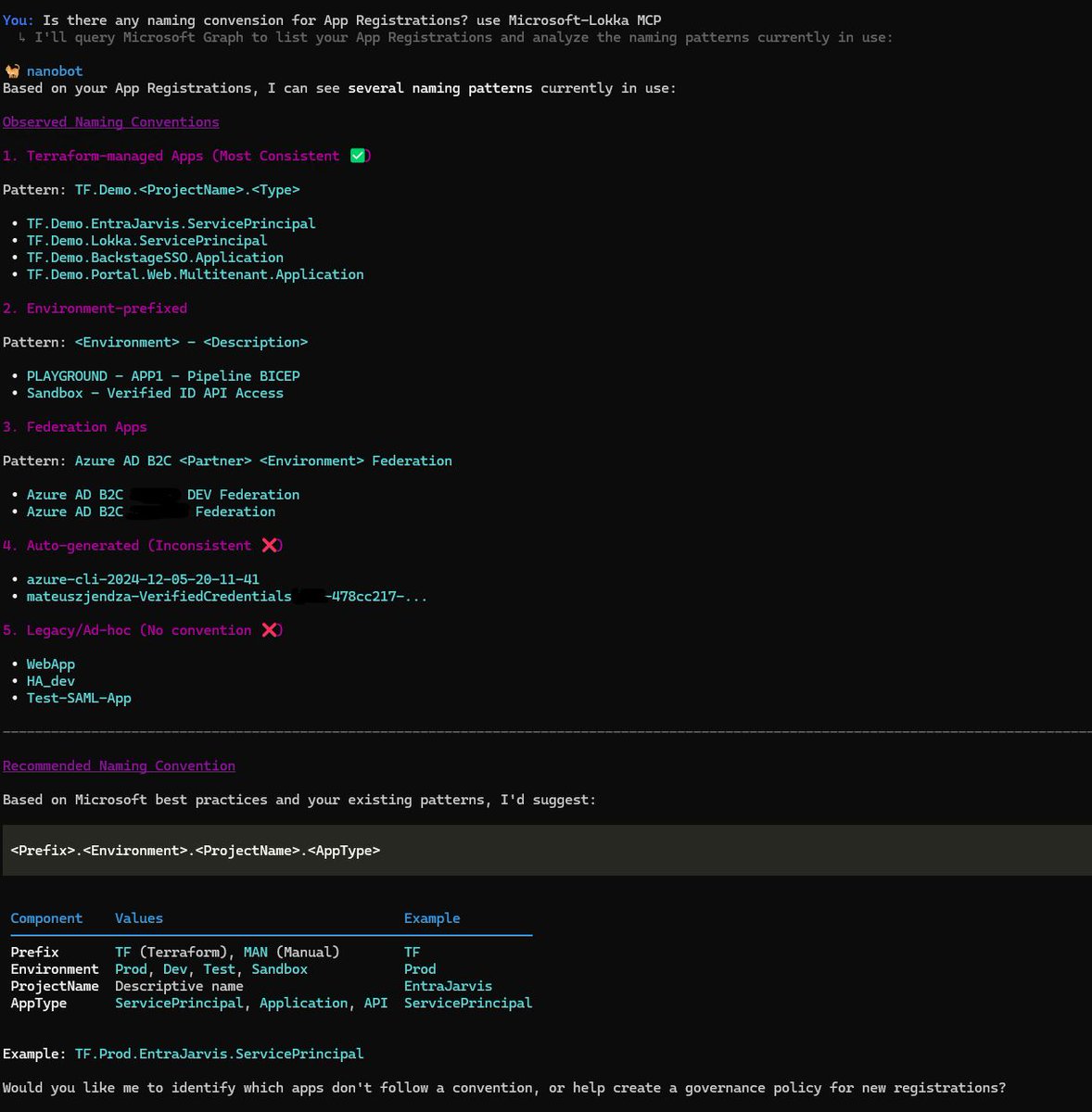Select TF.Demo.EntraJarvis.ServicePrincipal list entry

pyautogui.click(x=171, y=223)
